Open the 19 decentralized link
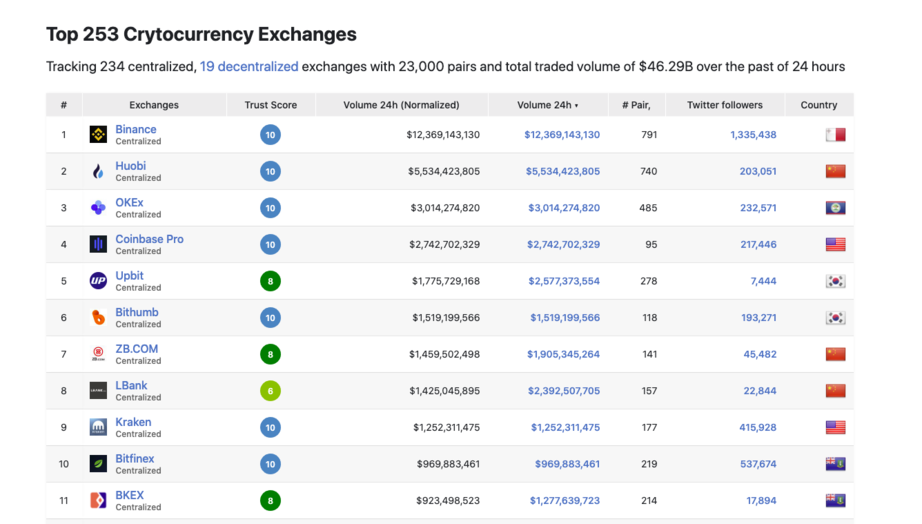 click(x=249, y=67)
